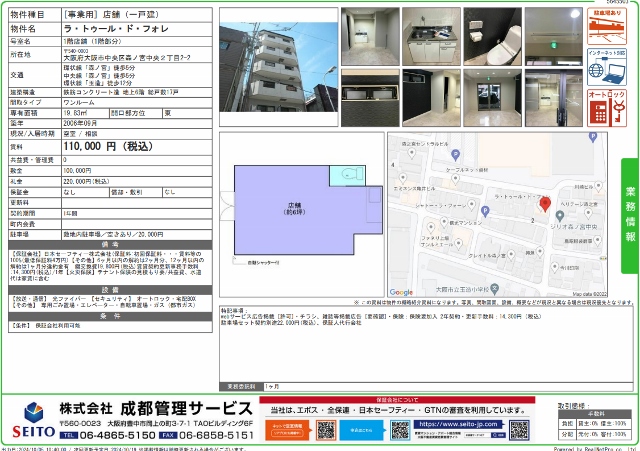Click the QR code next to orange banner

point(326,430)
